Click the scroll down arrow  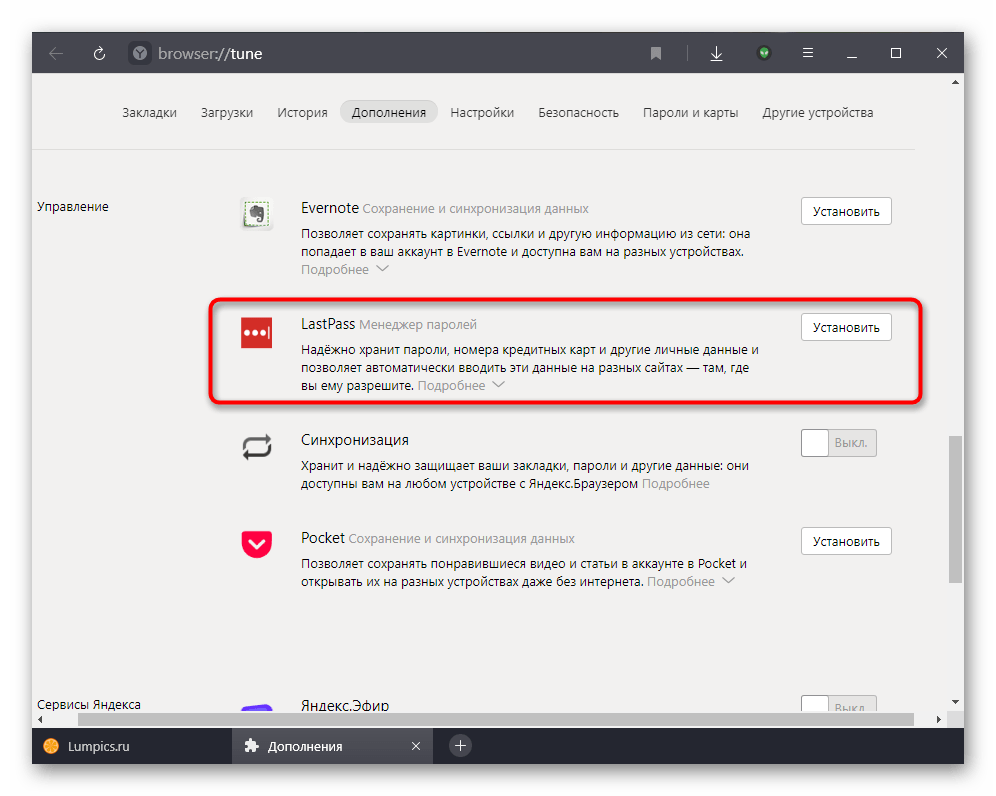[955, 702]
